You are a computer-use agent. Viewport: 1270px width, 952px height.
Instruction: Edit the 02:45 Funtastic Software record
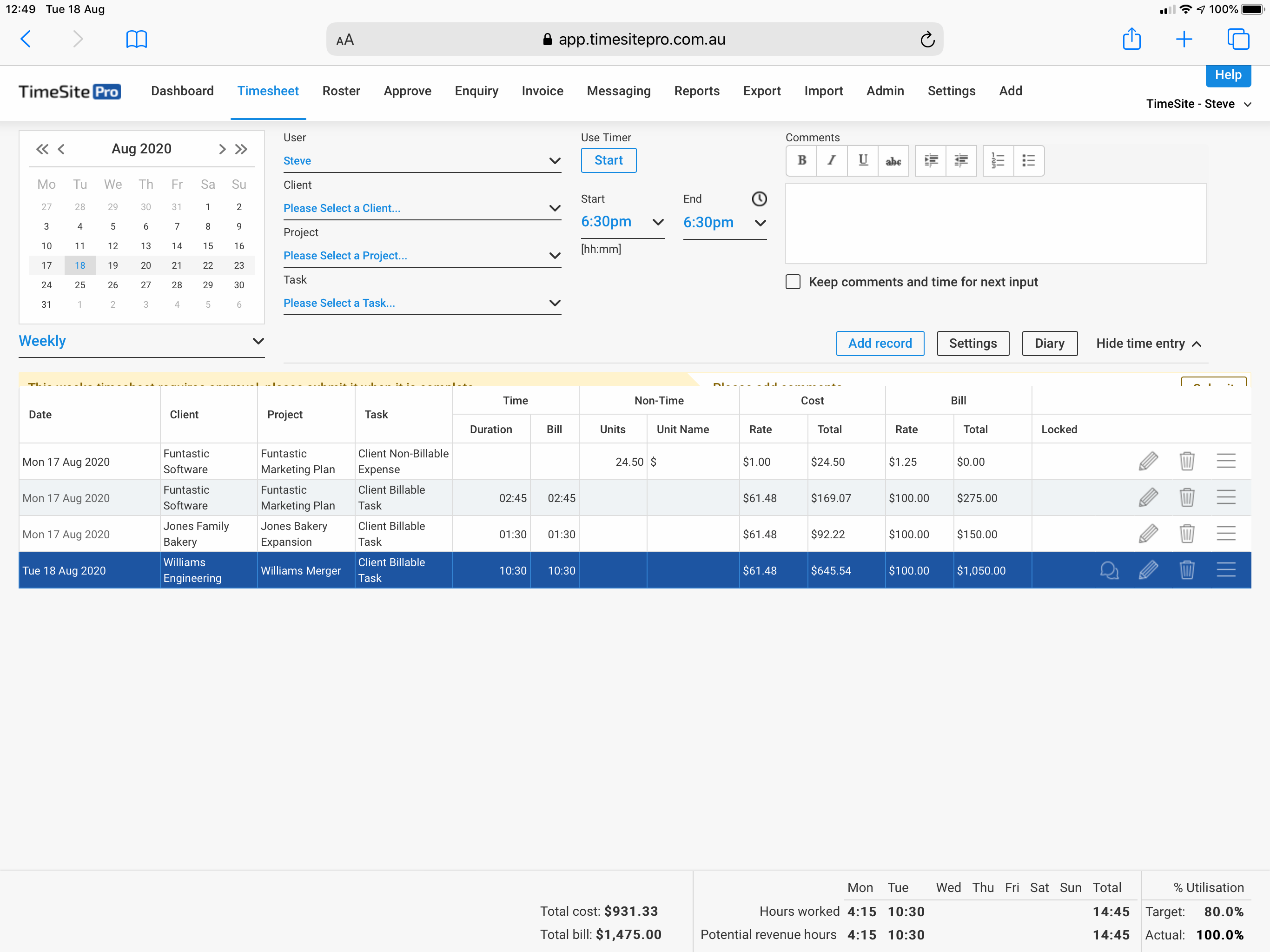1148,497
